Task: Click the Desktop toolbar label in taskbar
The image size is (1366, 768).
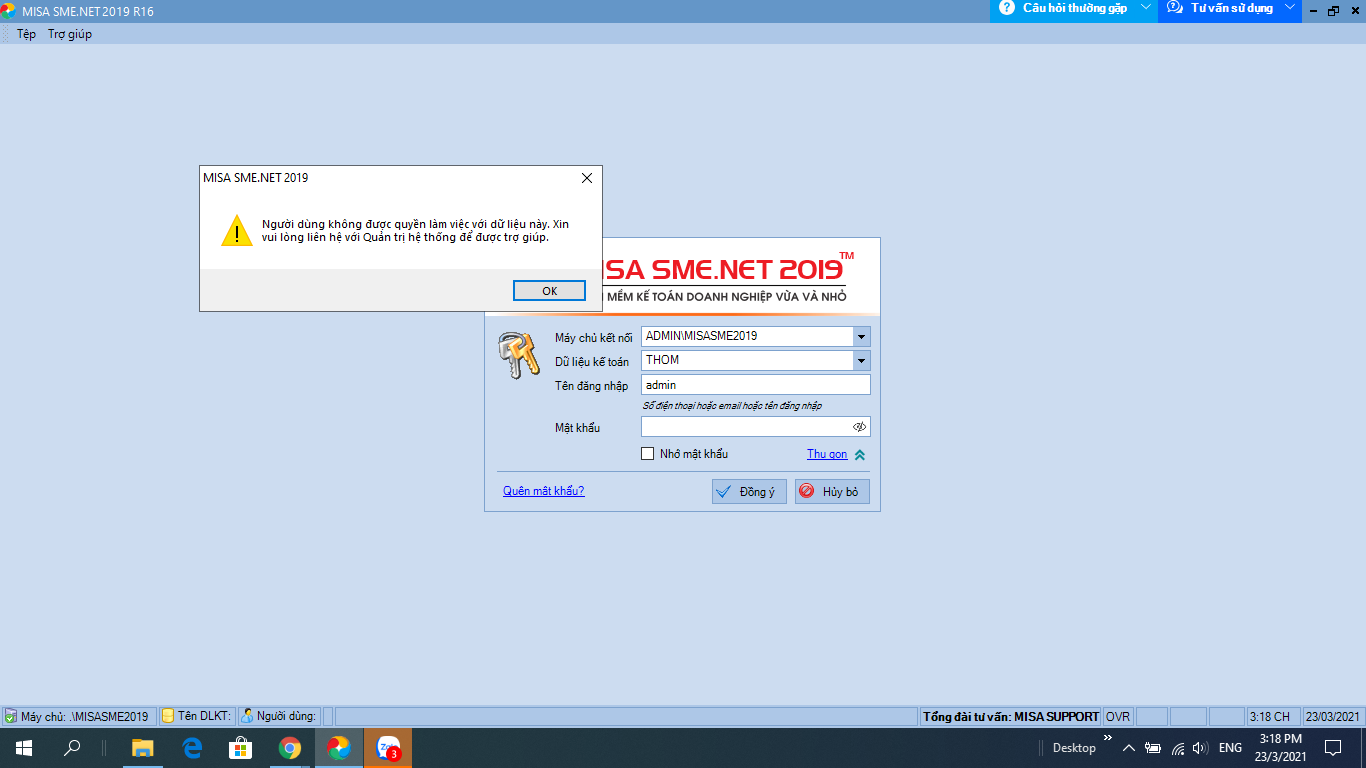Action: pos(1074,748)
